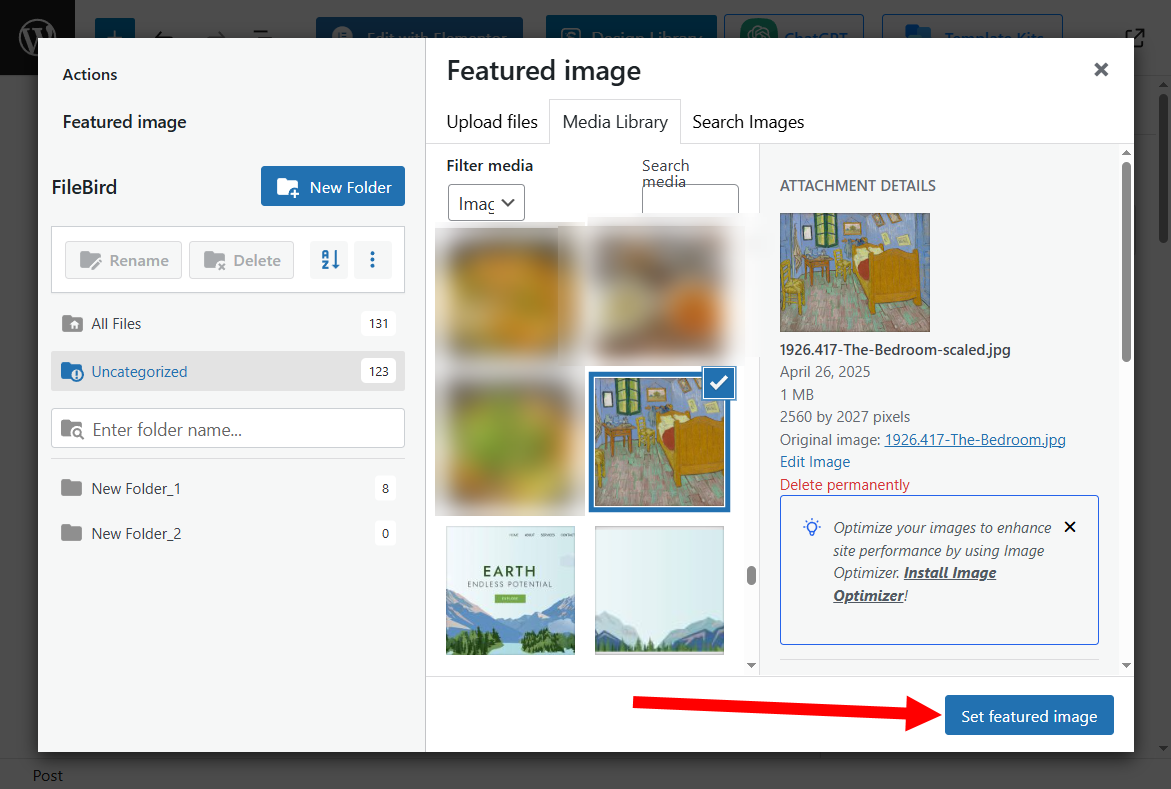Click the lightbulb tip icon
The image size is (1171, 789).
[x=812, y=527]
